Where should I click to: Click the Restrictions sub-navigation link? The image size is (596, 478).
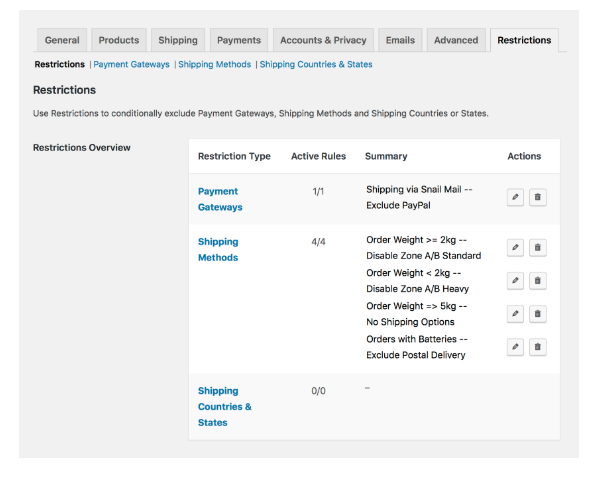pos(60,64)
